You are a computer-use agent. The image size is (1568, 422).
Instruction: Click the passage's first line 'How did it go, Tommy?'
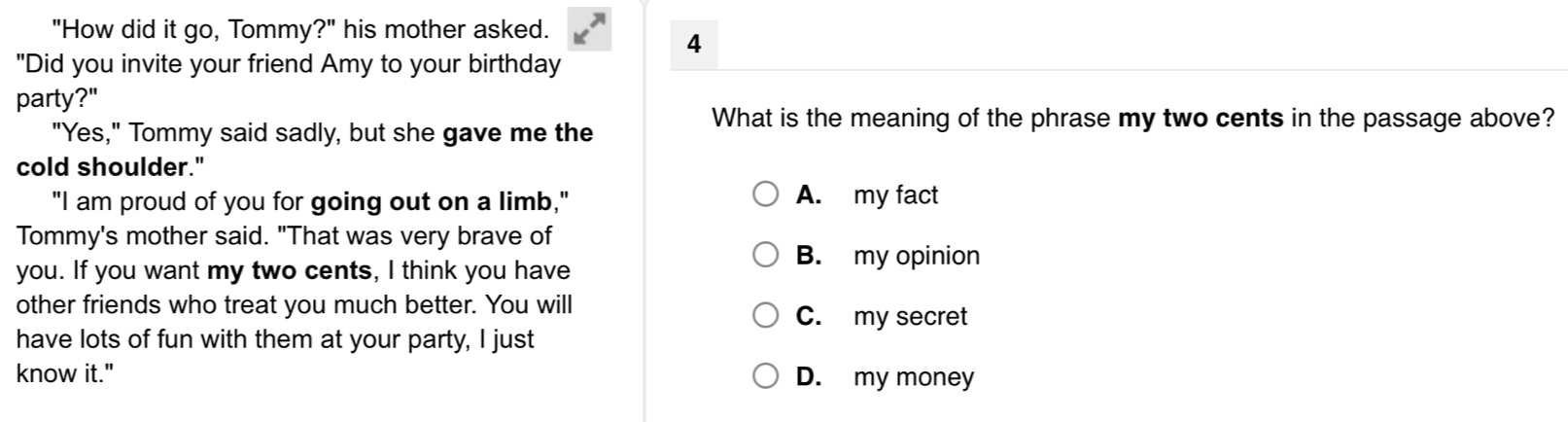click(x=299, y=30)
